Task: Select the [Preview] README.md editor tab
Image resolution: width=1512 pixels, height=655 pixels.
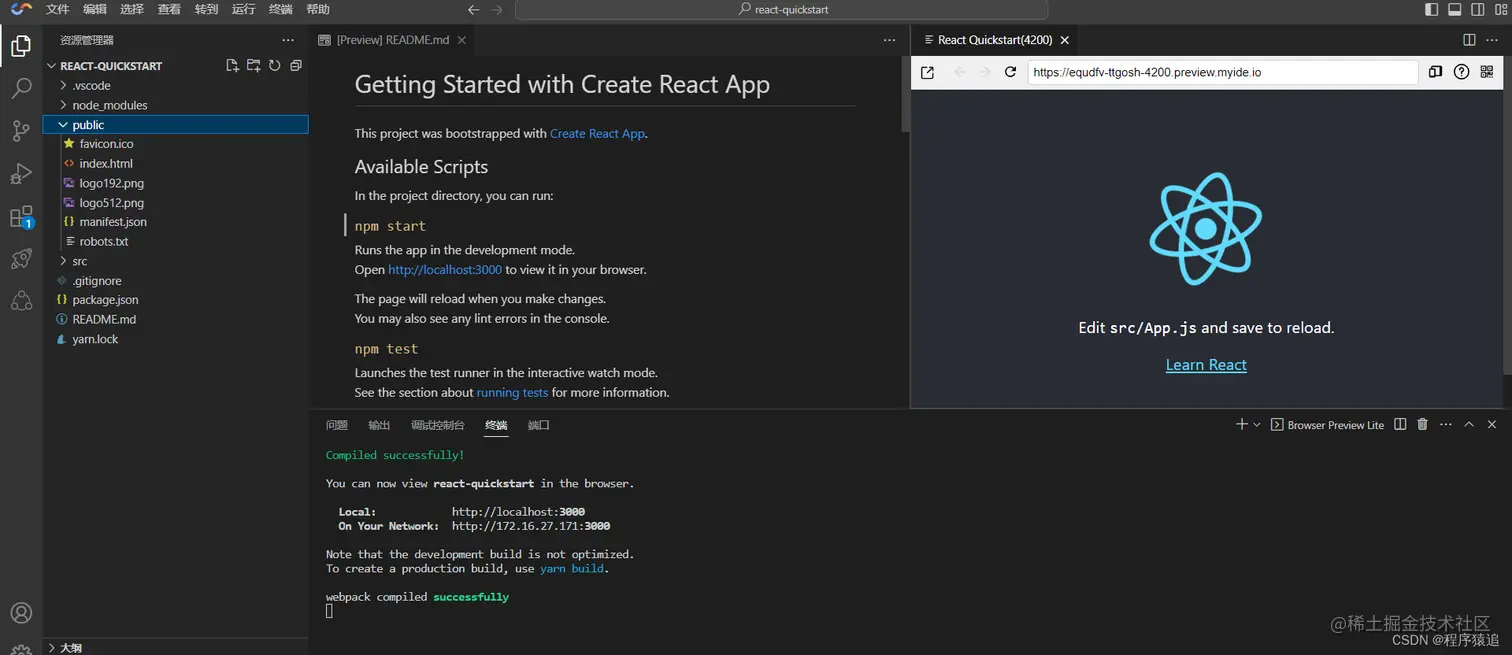Action: click(393, 40)
